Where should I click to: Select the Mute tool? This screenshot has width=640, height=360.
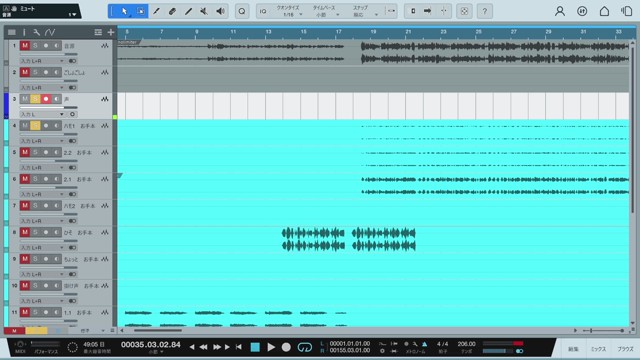tap(204, 11)
